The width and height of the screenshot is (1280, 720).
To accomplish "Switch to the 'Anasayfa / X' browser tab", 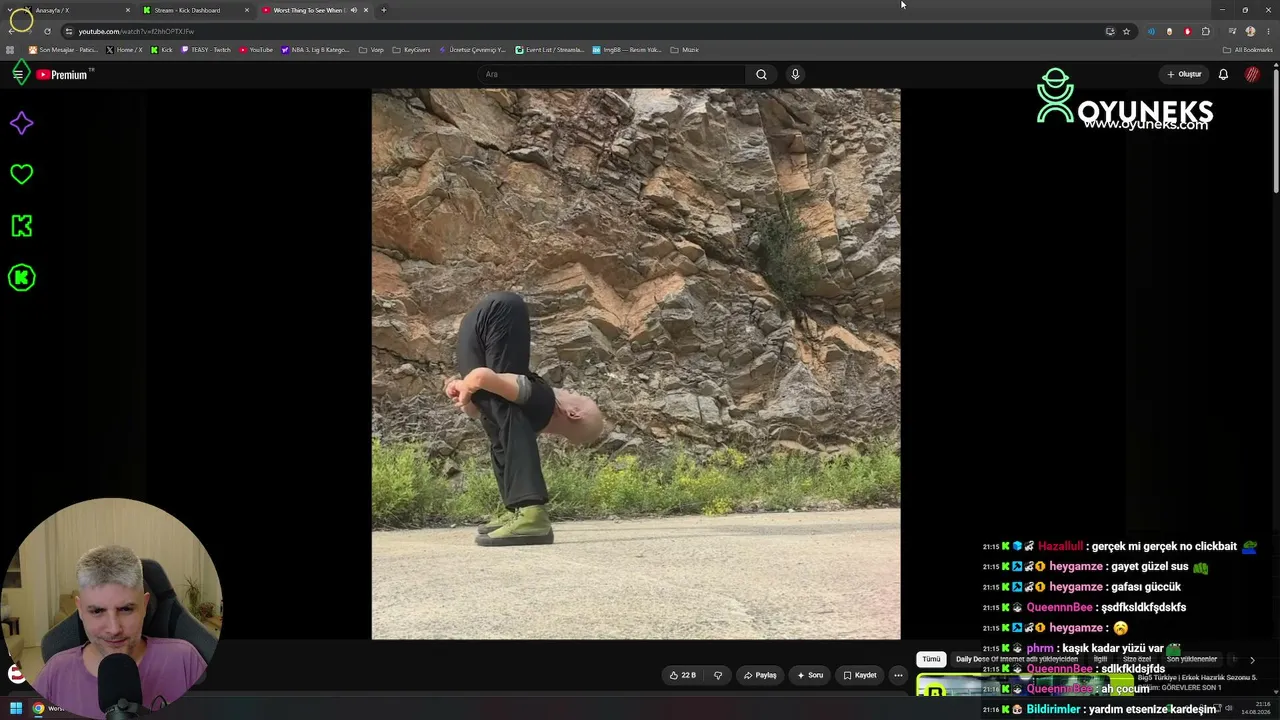I will pyautogui.click(x=76, y=10).
